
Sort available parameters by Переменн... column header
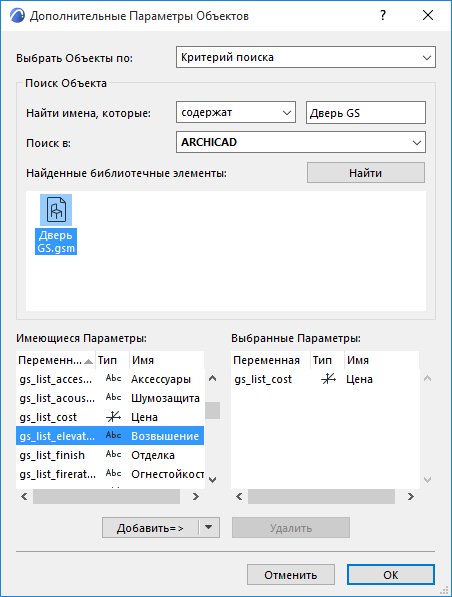tap(56, 360)
